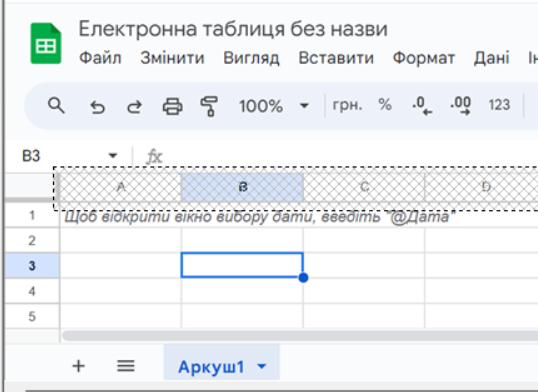The height and width of the screenshot is (392, 538).
Task: Open the Файл menu
Action: (100, 58)
